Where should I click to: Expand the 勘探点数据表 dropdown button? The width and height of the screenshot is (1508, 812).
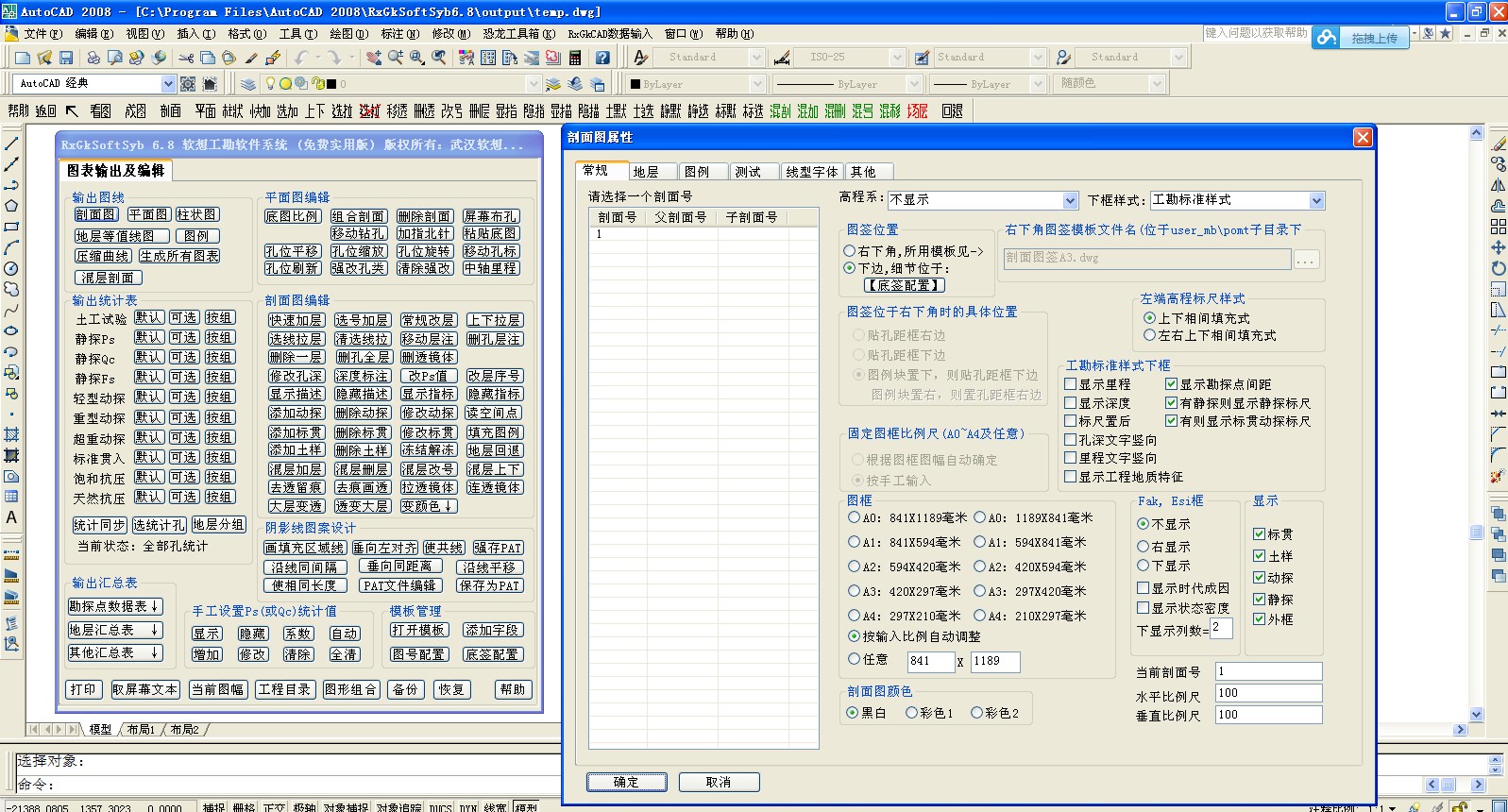click(115, 606)
